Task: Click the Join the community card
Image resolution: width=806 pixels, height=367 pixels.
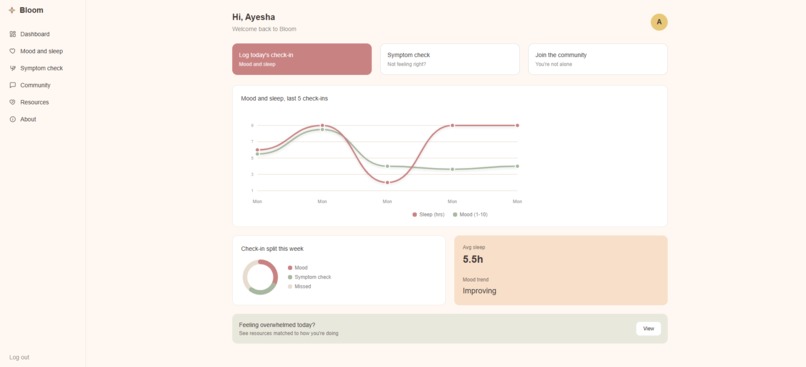Action: [x=598, y=59]
